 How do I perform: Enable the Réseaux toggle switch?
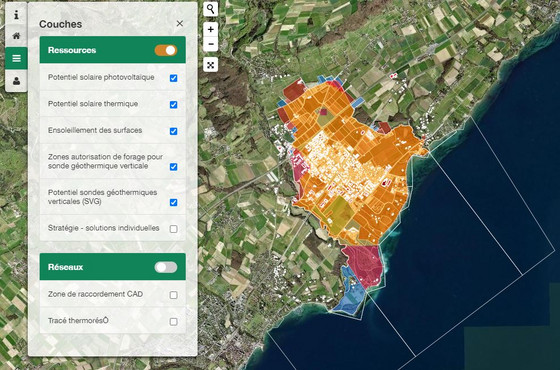[x=166, y=267]
